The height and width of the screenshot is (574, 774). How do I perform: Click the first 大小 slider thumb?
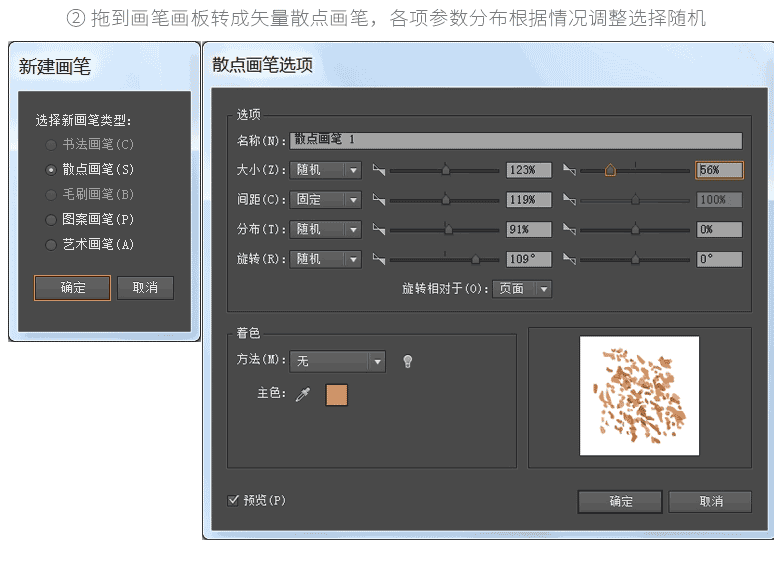[446, 170]
